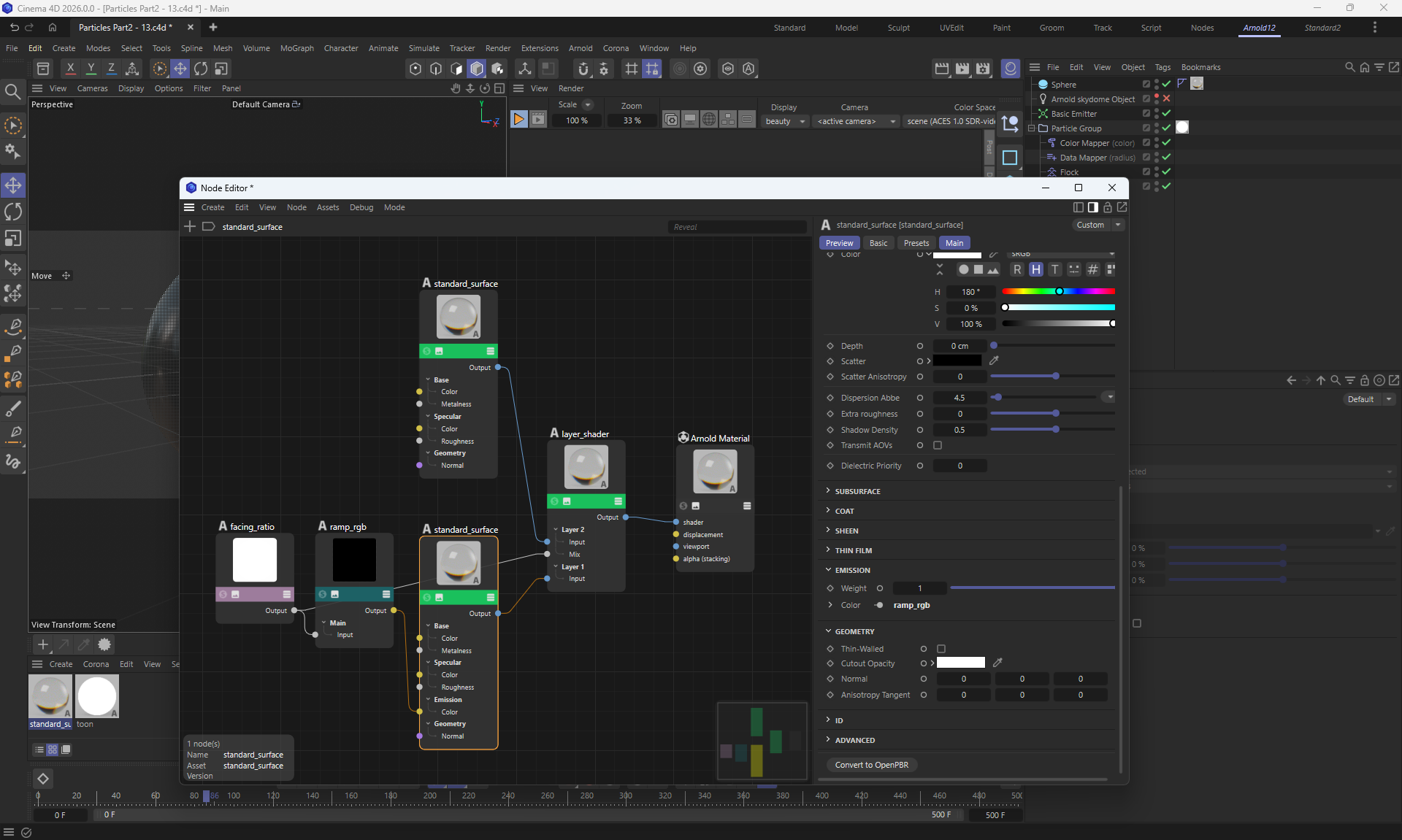
Task: Select the Scale tool in left toolbar
Action: (x=13, y=239)
